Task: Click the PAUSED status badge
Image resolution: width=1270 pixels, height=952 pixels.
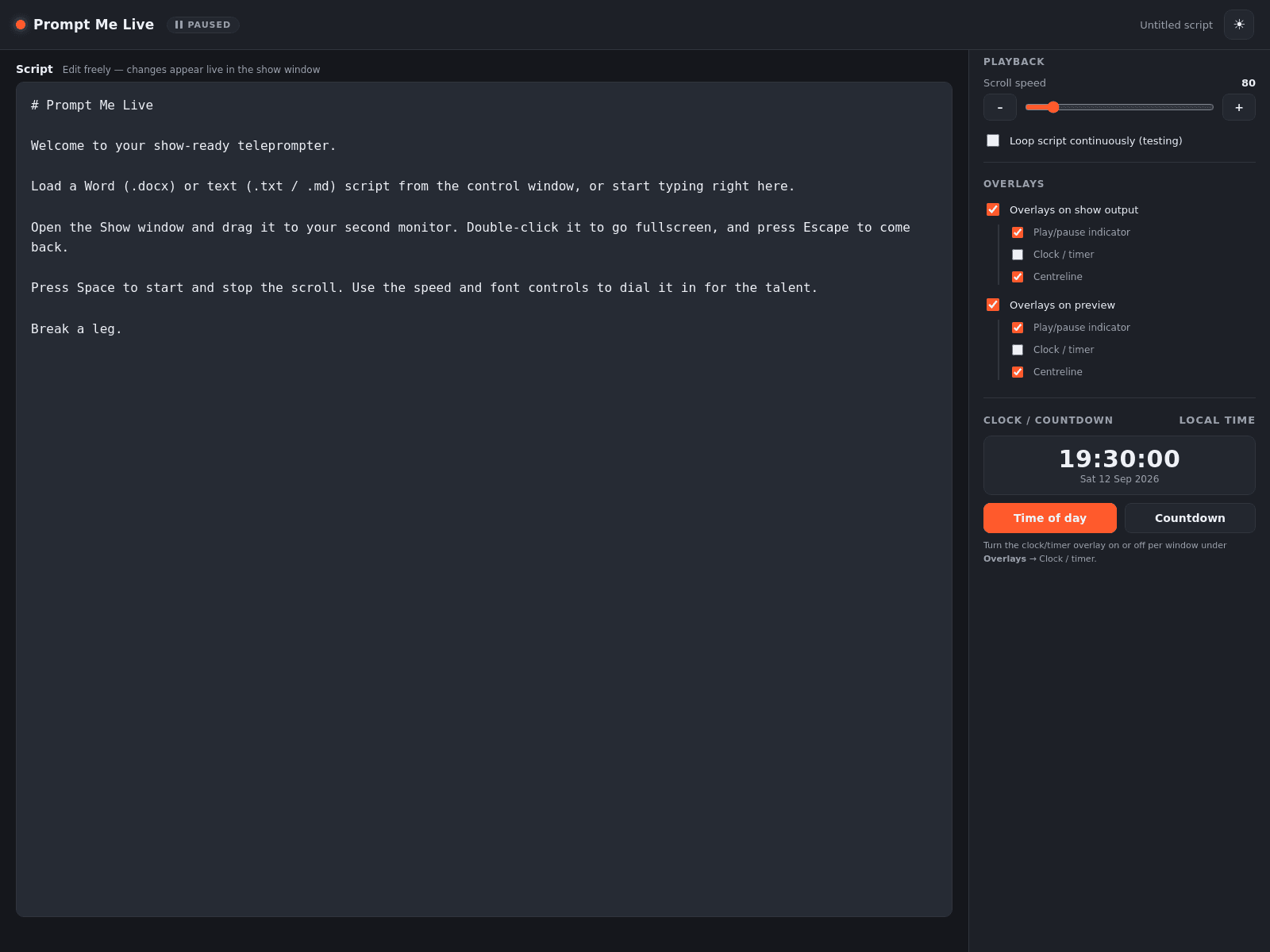Action: (x=203, y=25)
